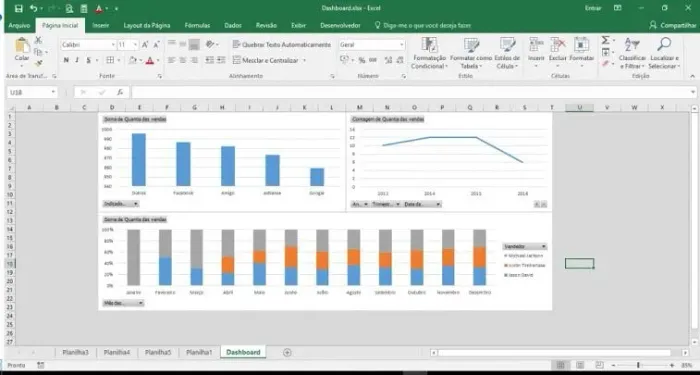Switch to the Inserir tab
The image size is (700, 375).
coord(100,26)
